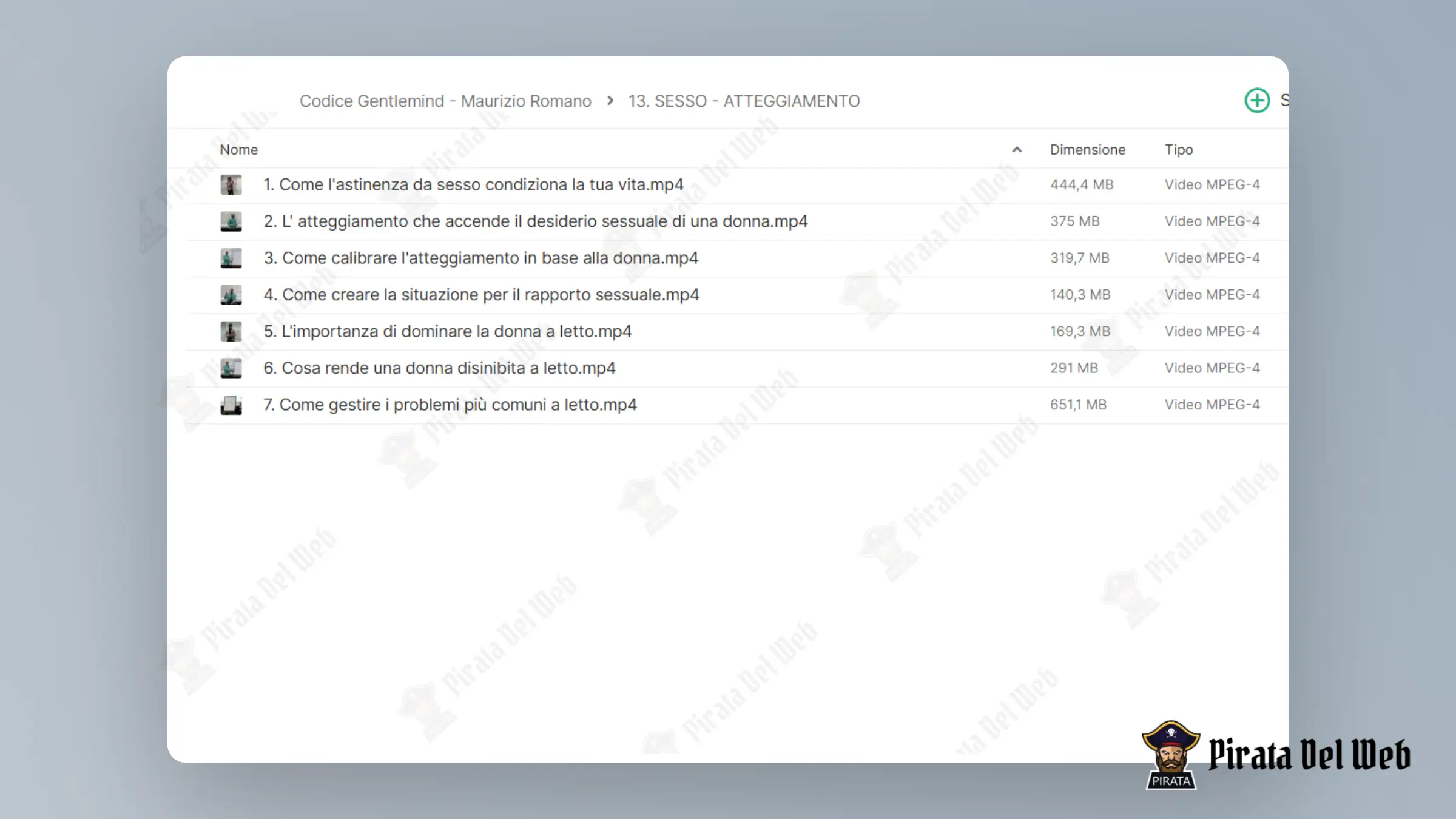The image size is (1456, 819).
Task: Click Video MPEG-4 type in the 444,4 MB row
Action: (1212, 184)
